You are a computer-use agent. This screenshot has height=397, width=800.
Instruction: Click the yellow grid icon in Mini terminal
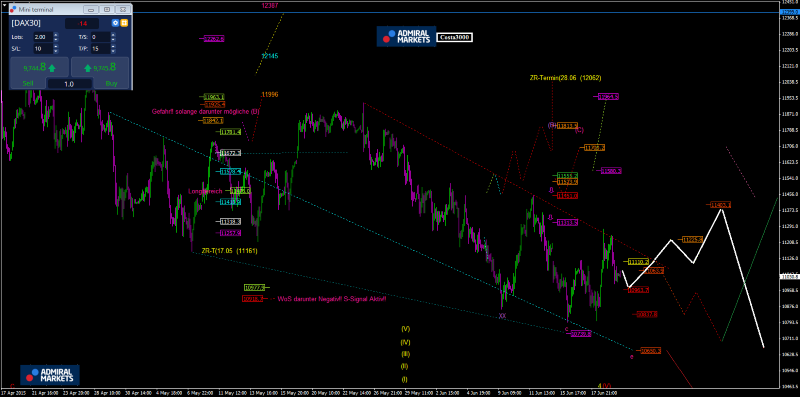tap(124, 23)
